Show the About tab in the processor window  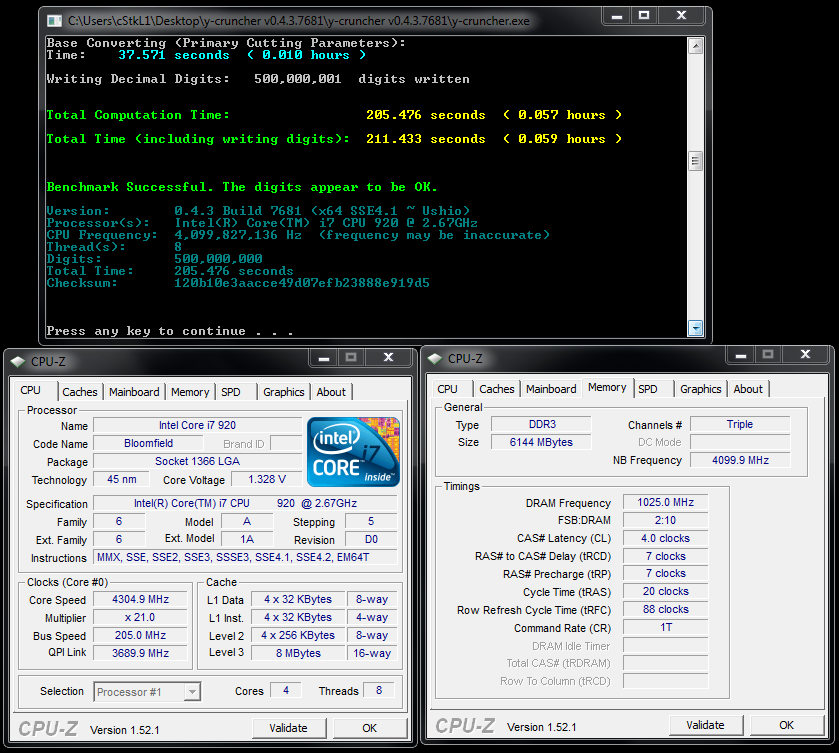[x=331, y=392]
